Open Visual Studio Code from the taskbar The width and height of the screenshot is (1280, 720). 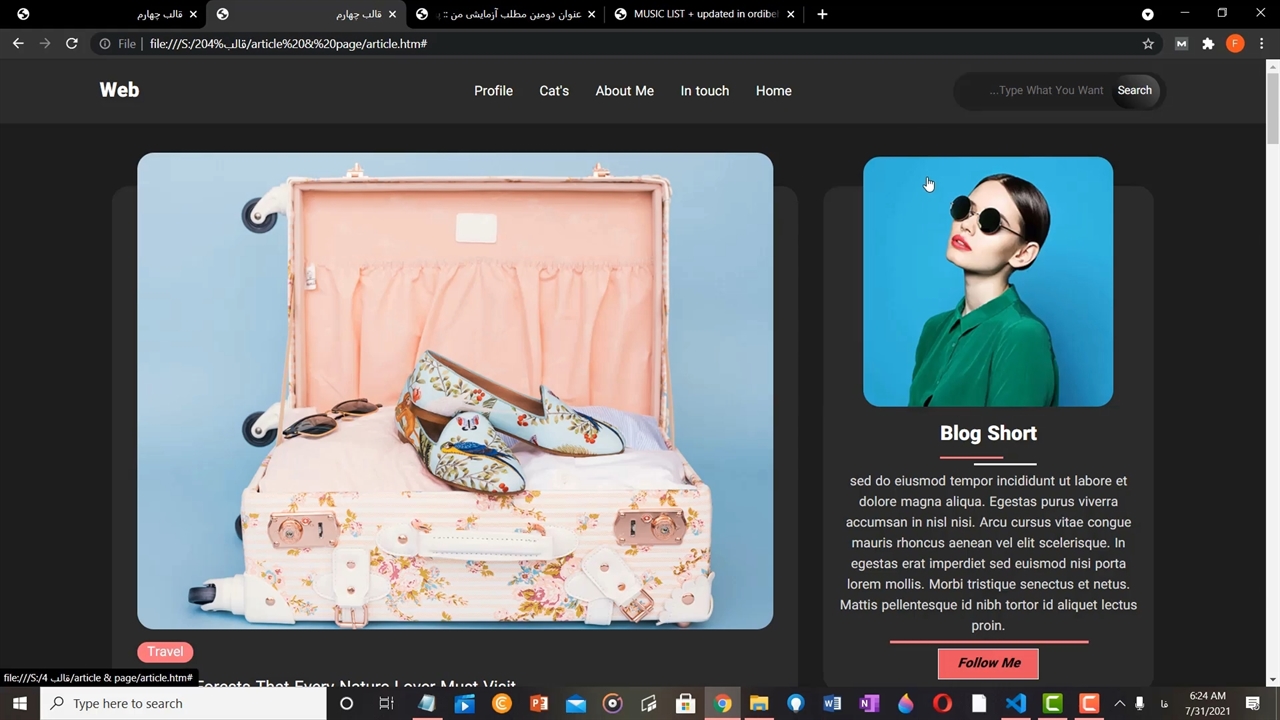tap(1015, 704)
